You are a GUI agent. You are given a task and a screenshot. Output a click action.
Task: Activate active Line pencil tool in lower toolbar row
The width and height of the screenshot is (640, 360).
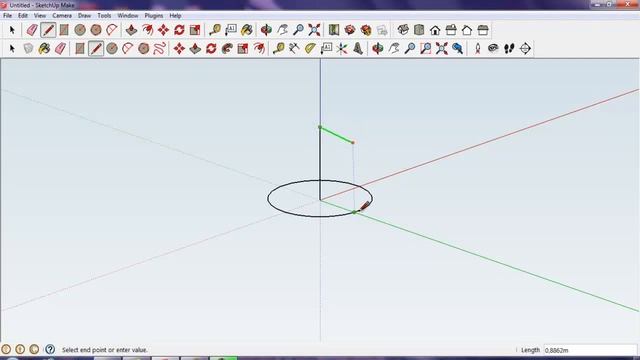click(x=96, y=49)
